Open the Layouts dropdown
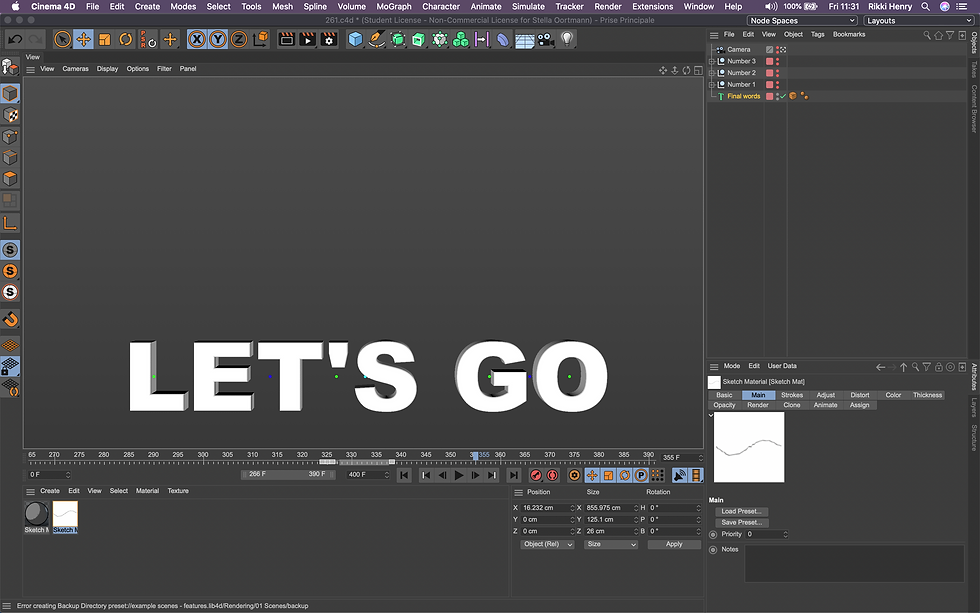Image resolution: width=980 pixels, height=613 pixels. click(919, 21)
